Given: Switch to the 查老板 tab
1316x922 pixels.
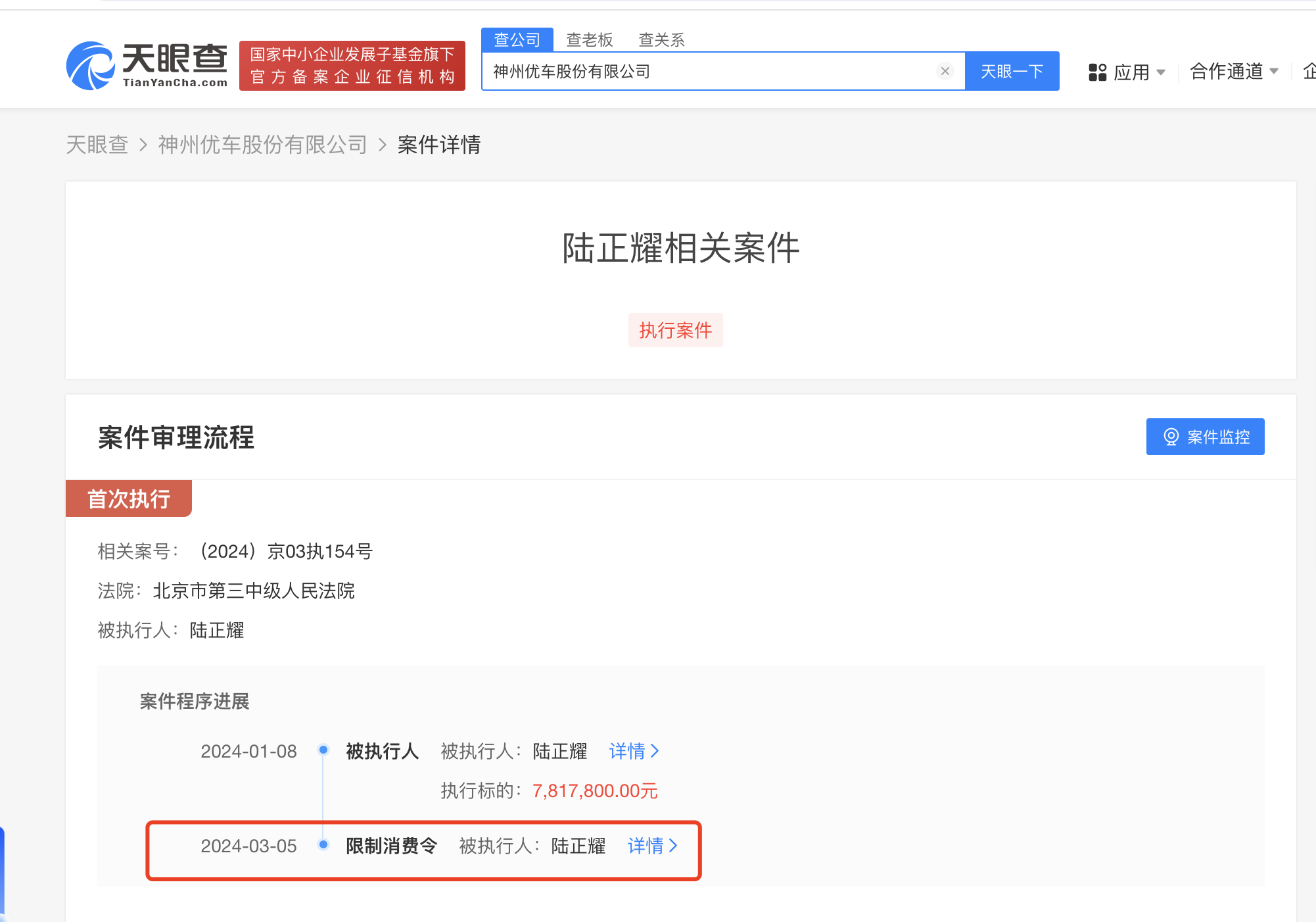Looking at the screenshot, I should click(x=590, y=40).
